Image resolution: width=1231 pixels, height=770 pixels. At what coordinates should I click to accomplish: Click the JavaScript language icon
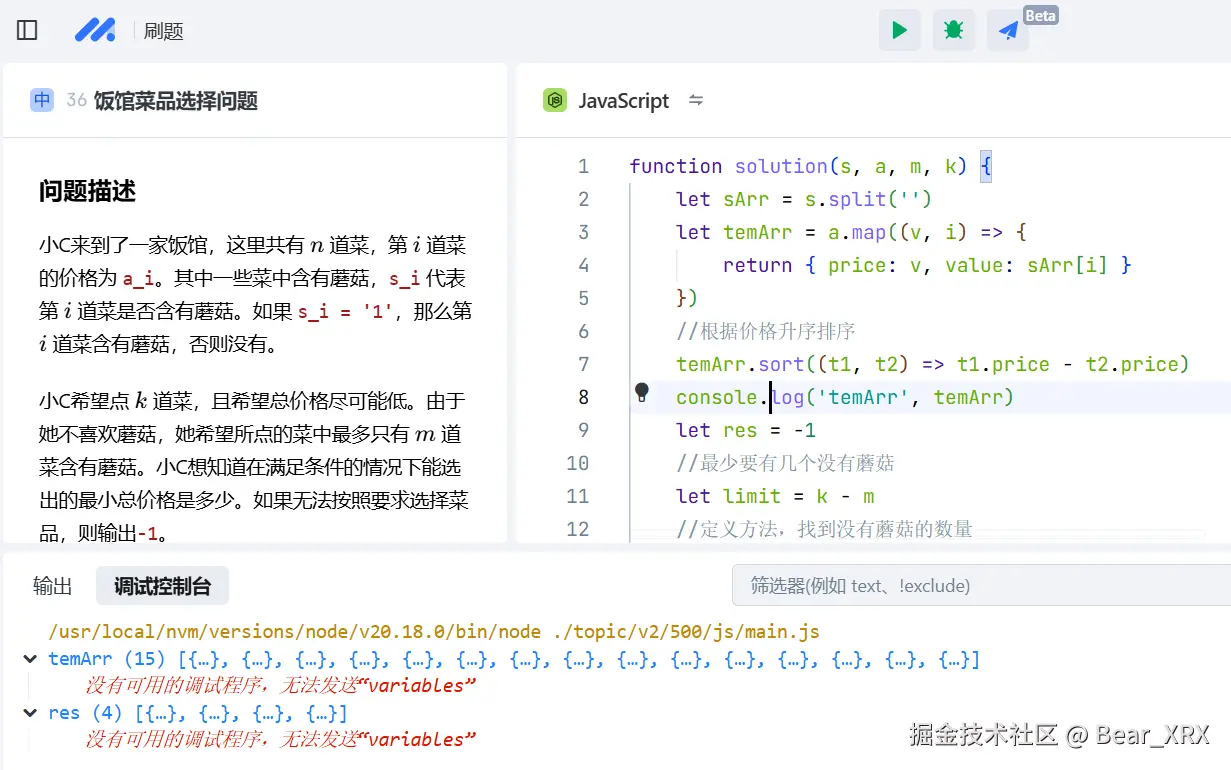click(x=554, y=100)
